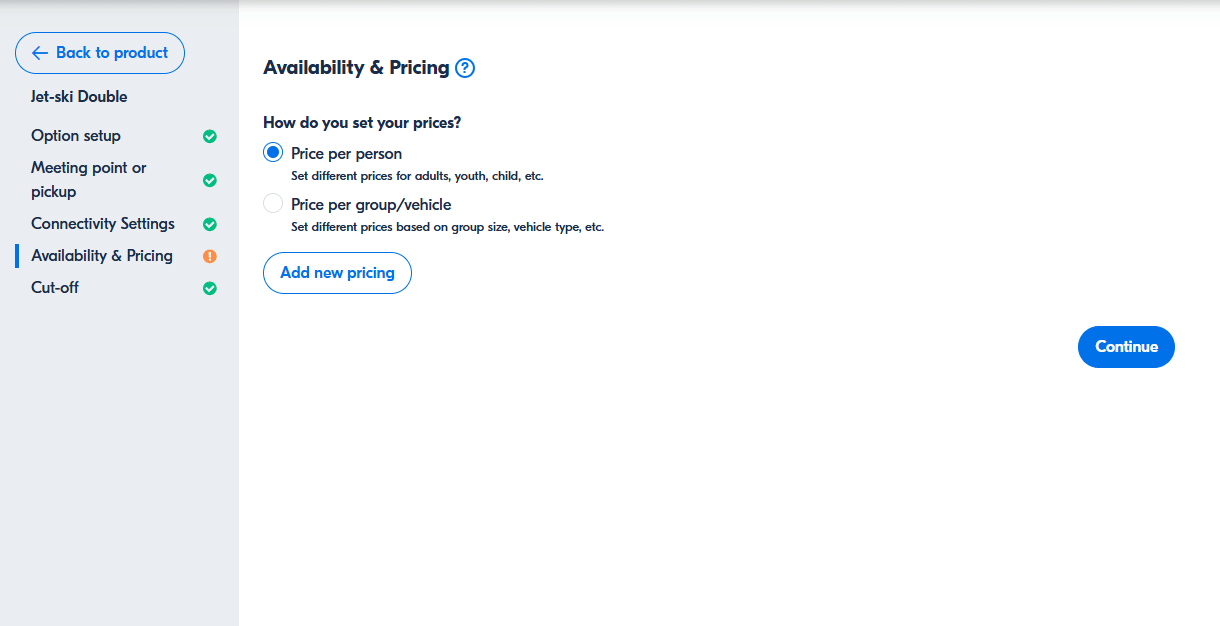Choose the Price per group/vehicle radio option
Viewport: 1220px width, 626px height.
273,204
